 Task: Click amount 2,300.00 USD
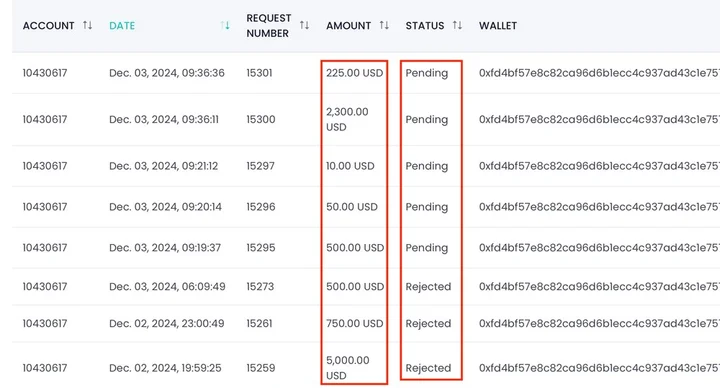coord(347,119)
